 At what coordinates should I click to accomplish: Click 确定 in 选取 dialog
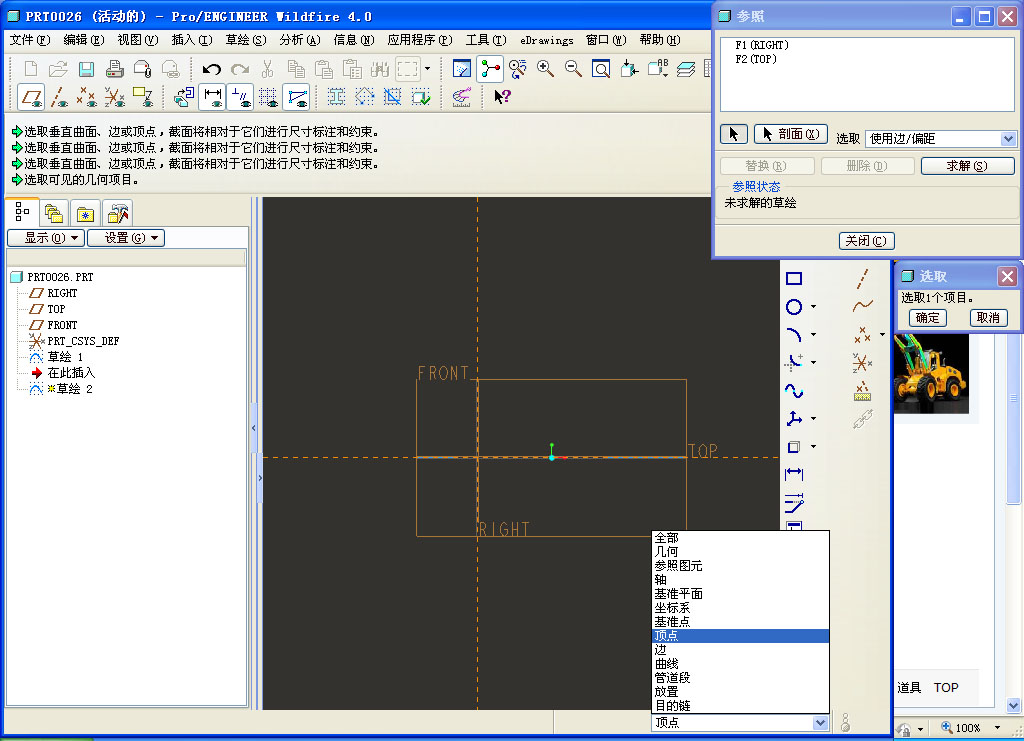coord(927,317)
